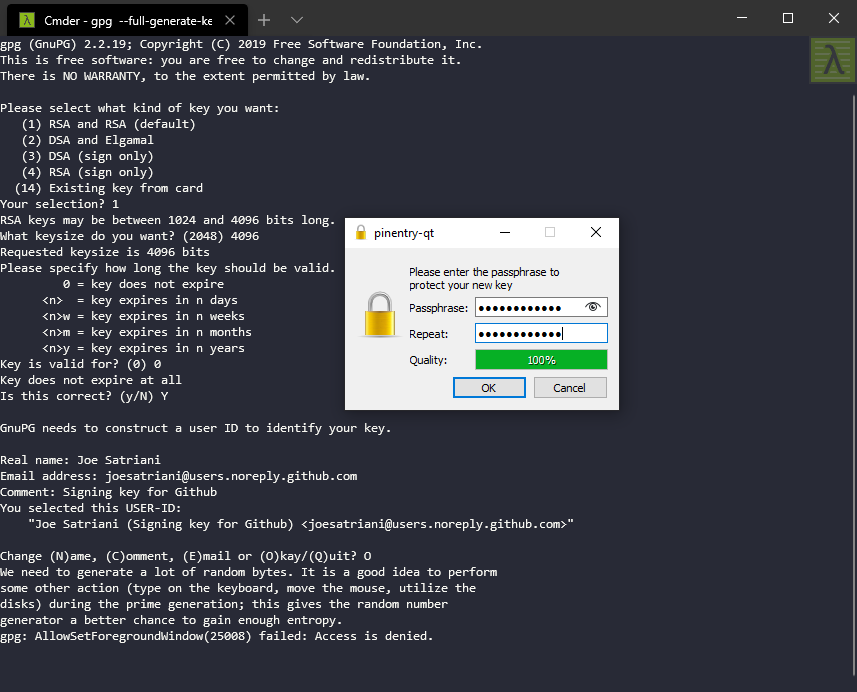Click the 'Real name: Joe Satriani' line
This screenshot has width=857, height=692.
80,460
